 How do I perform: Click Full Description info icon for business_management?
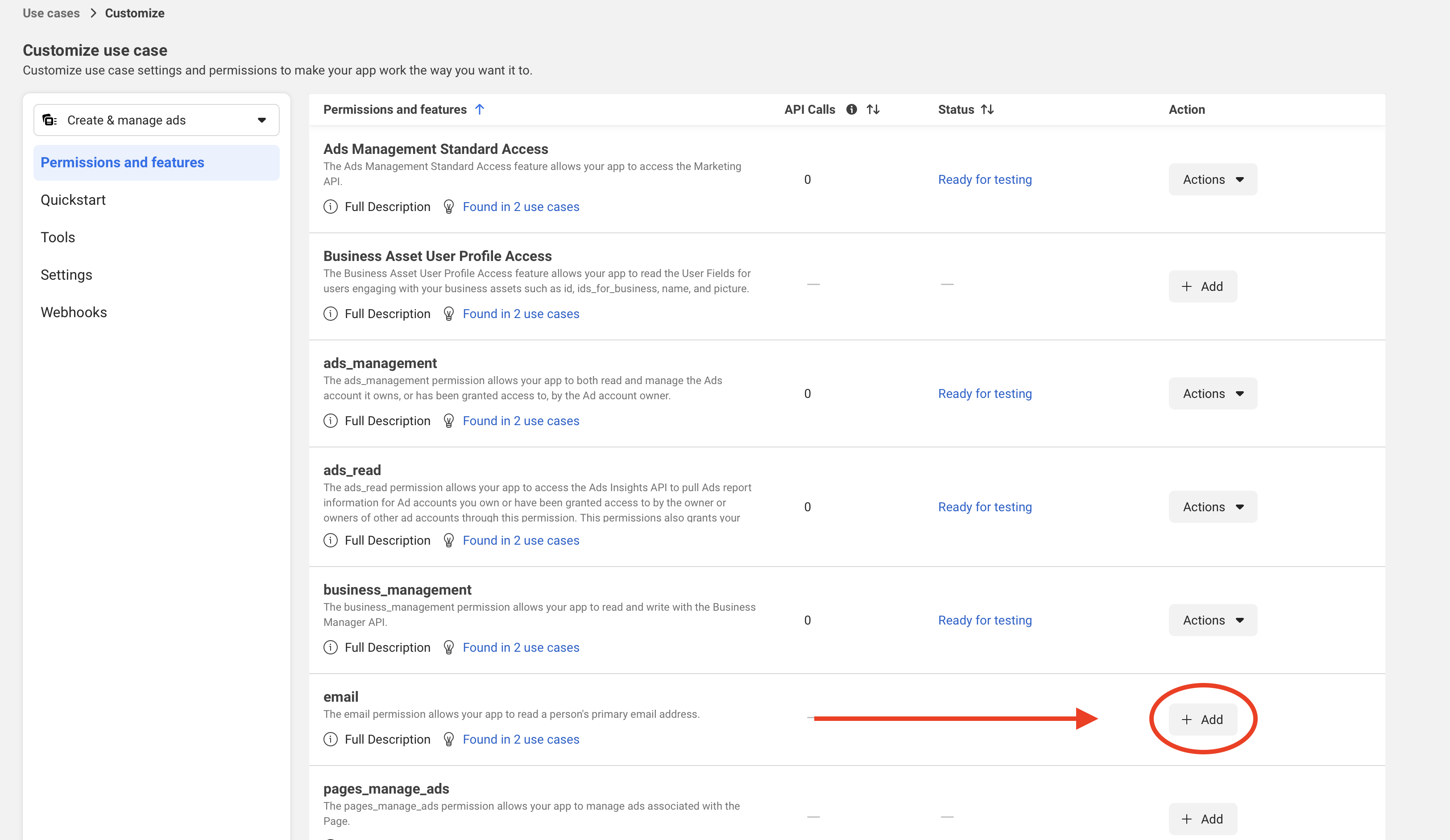pyautogui.click(x=330, y=647)
